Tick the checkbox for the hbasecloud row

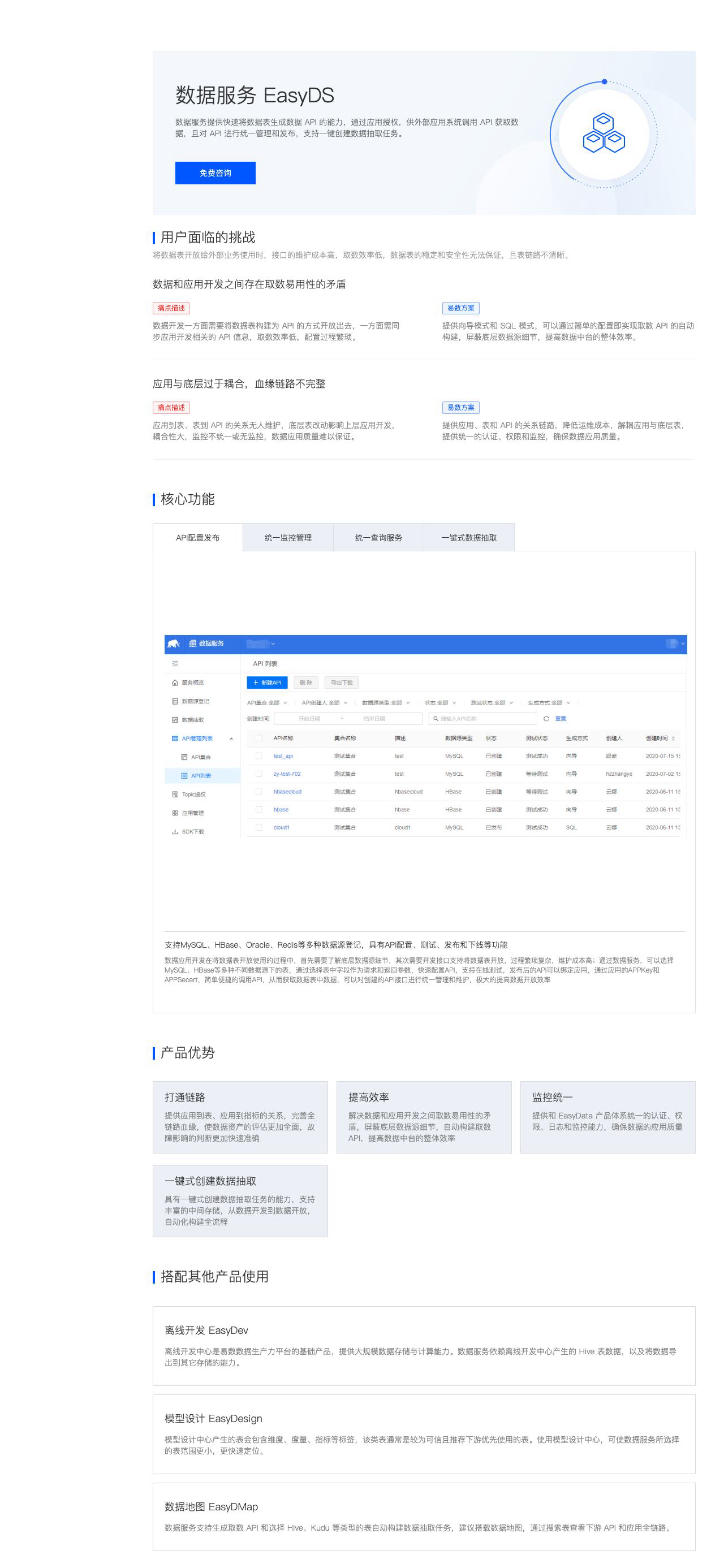(259, 792)
